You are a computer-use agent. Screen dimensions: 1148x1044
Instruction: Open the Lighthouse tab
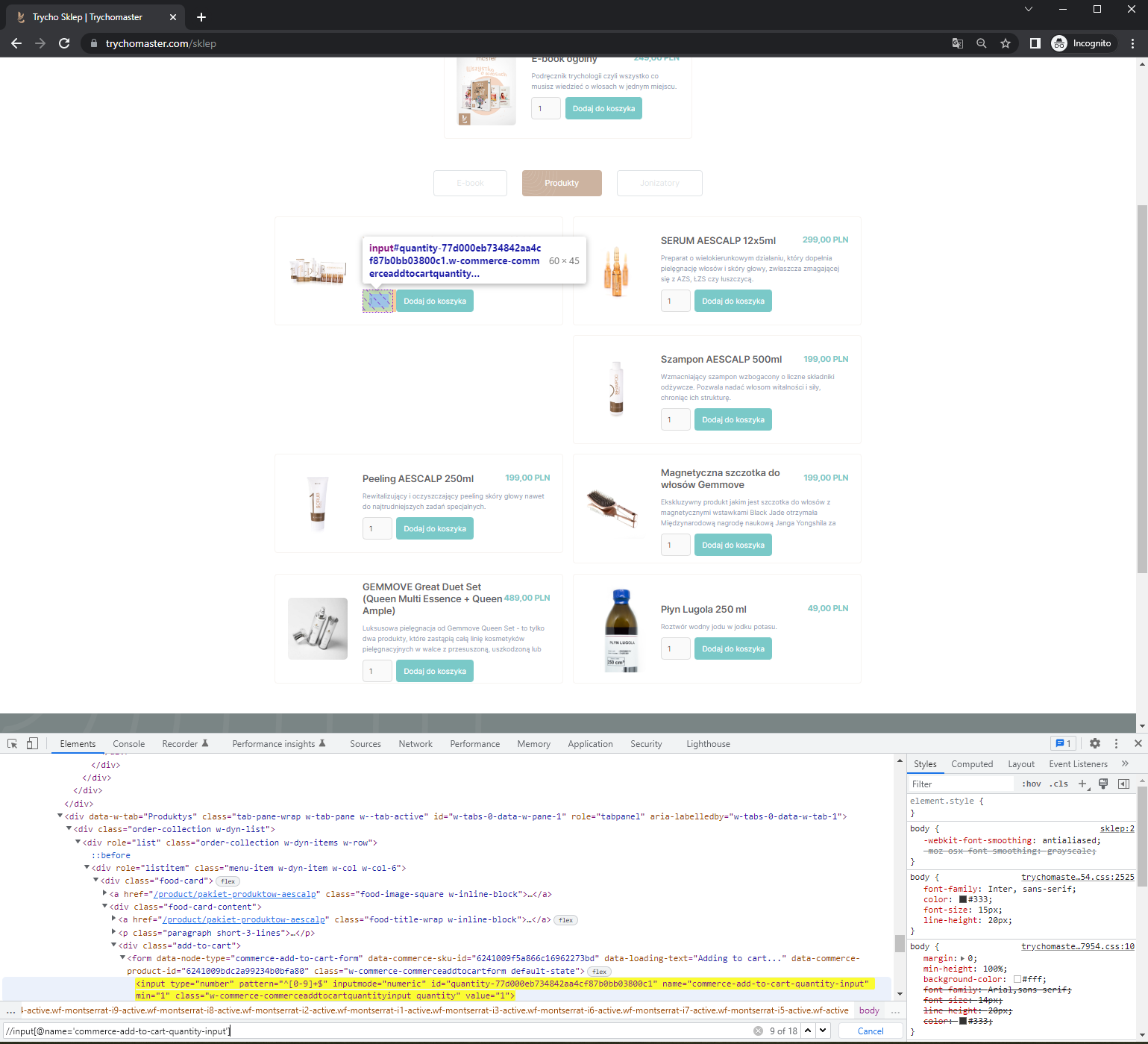(x=709, y=744)
